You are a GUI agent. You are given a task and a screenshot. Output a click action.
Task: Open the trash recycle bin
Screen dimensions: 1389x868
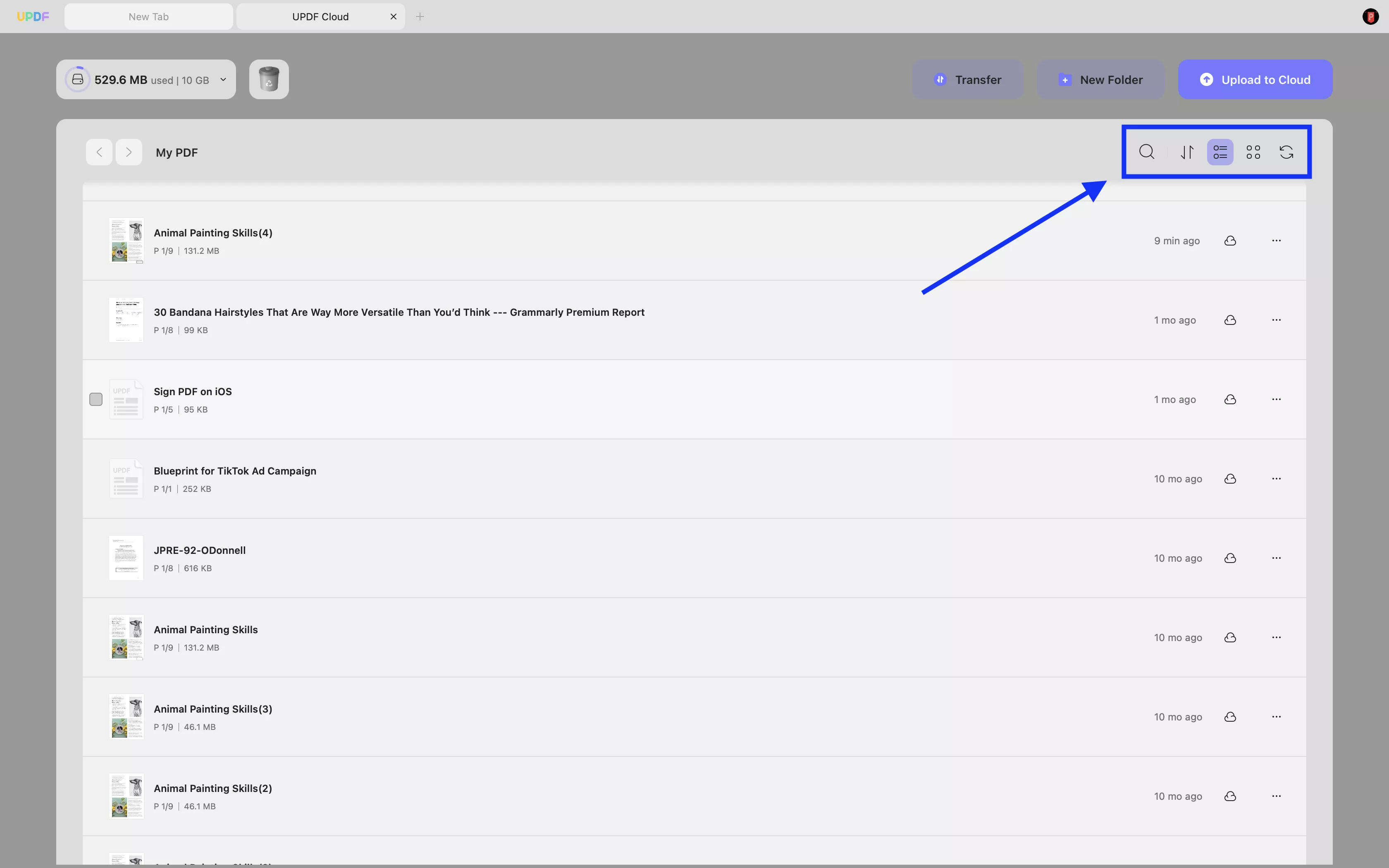[269, 79]
